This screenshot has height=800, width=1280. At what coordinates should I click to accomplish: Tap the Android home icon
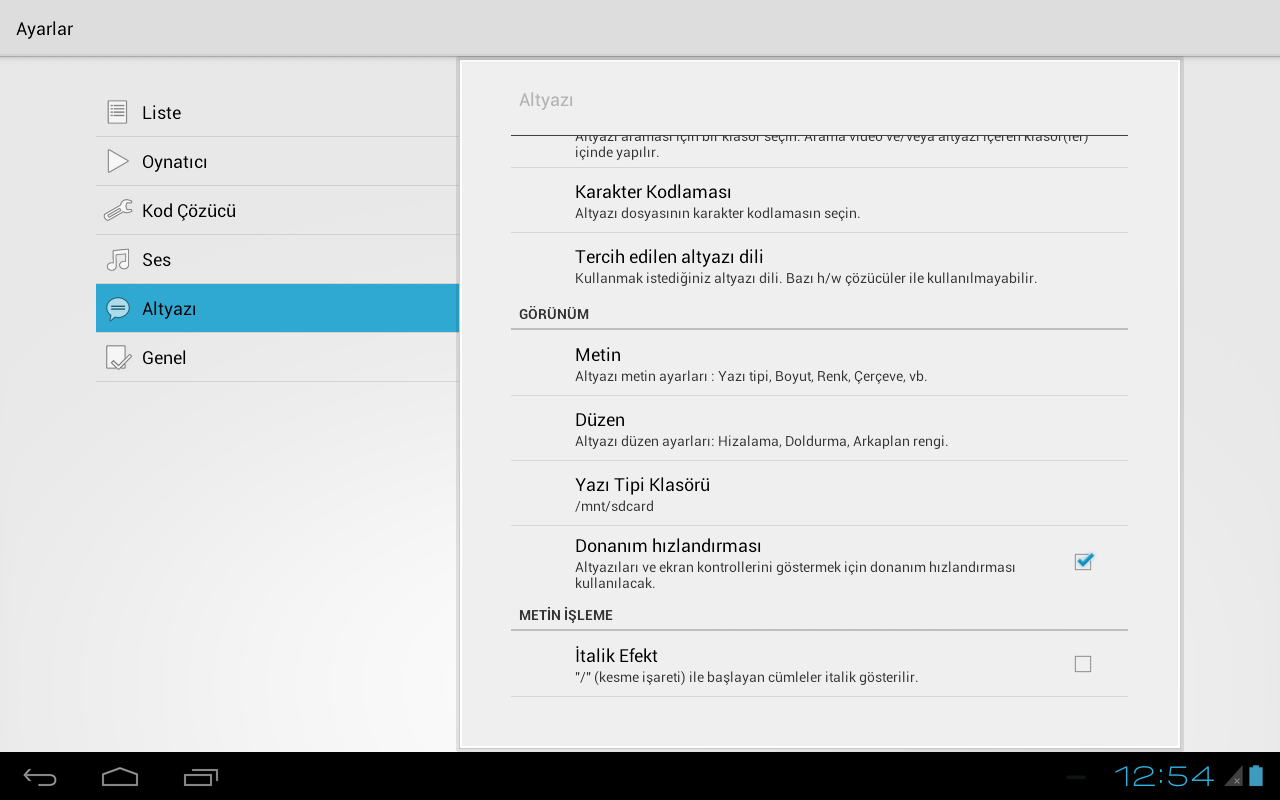120,777
